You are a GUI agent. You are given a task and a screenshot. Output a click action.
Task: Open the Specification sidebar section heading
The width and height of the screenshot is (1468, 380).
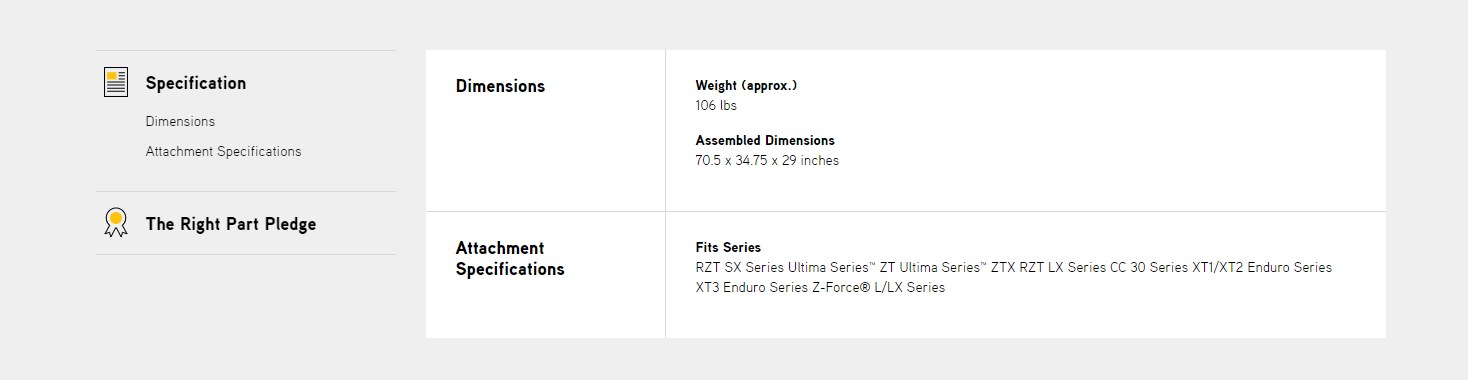tap(196, 83)
